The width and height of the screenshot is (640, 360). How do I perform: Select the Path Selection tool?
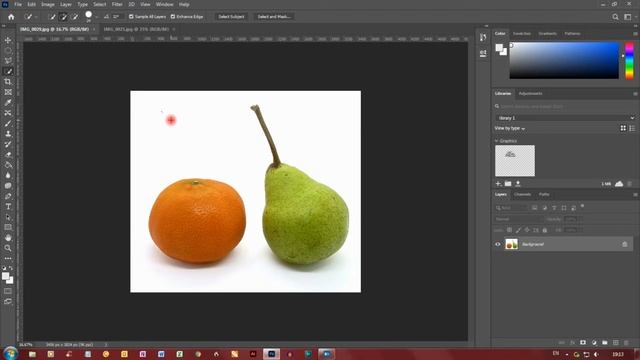(x=8, y=217)
